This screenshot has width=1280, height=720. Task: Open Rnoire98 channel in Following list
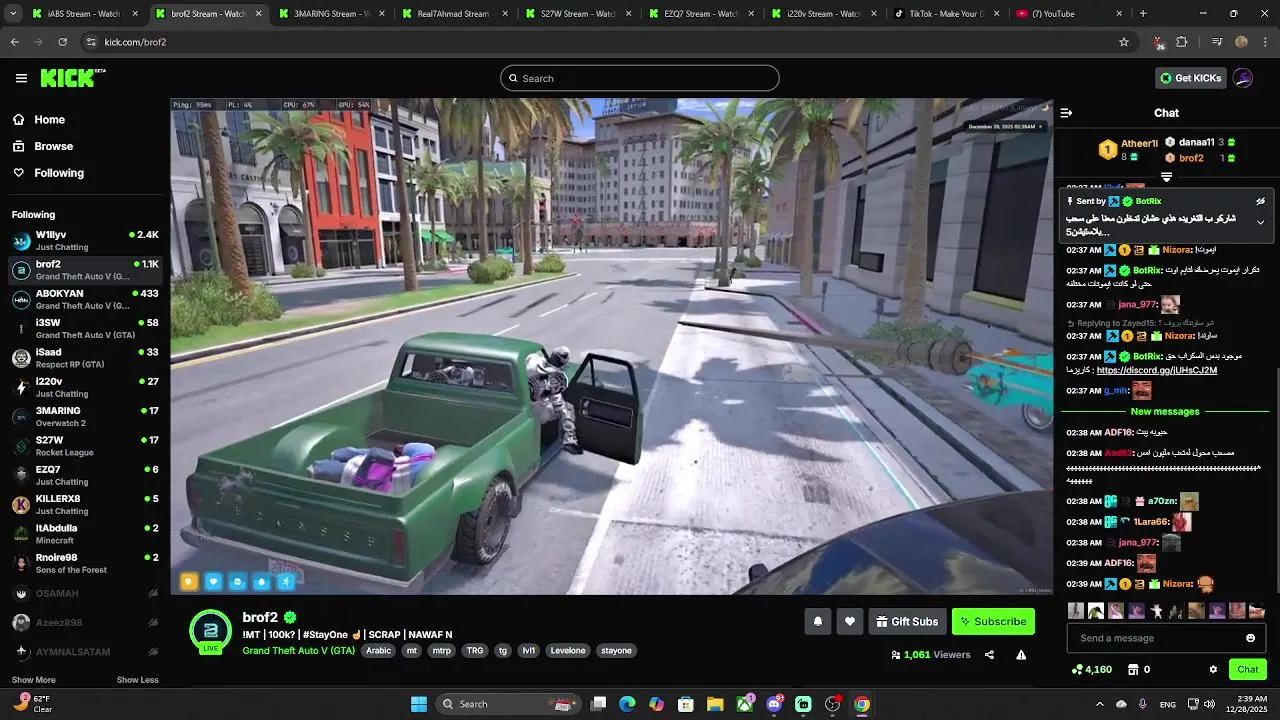(85, 563)
